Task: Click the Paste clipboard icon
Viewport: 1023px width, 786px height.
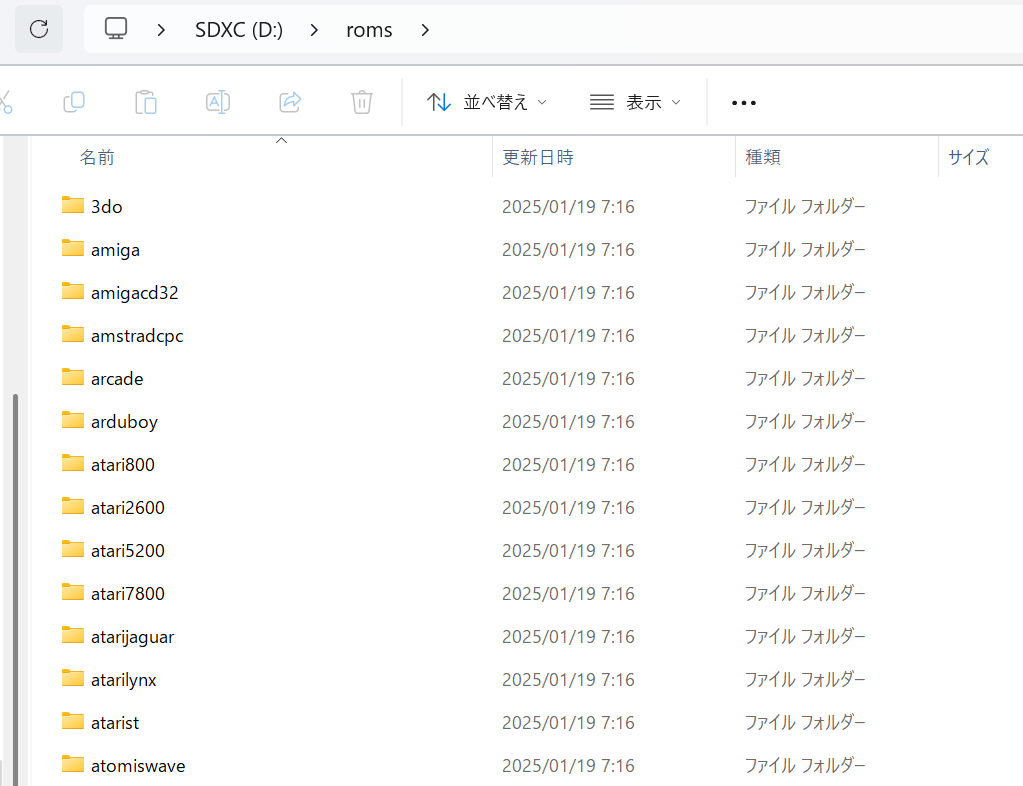Action: (145, 102)
